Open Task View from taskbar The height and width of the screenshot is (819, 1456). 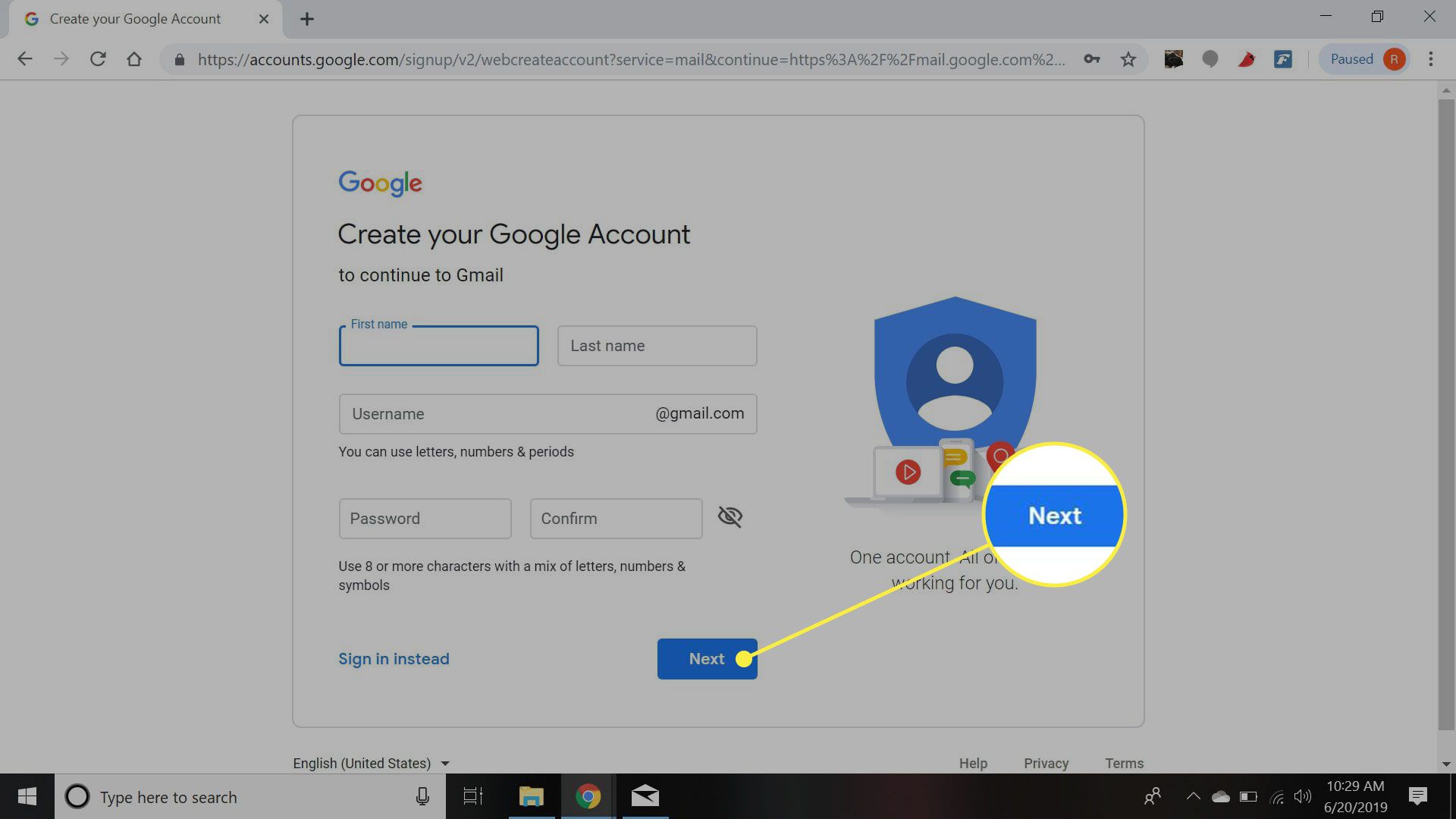coord(473,796)
